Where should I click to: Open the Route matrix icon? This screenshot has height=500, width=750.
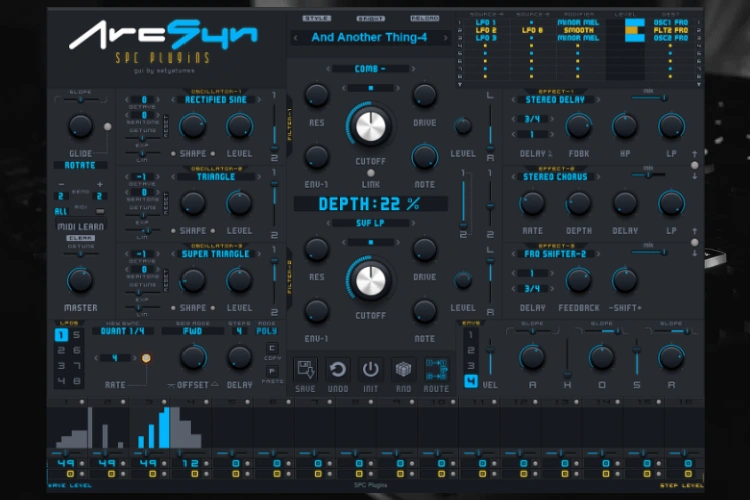pos(436,369)
